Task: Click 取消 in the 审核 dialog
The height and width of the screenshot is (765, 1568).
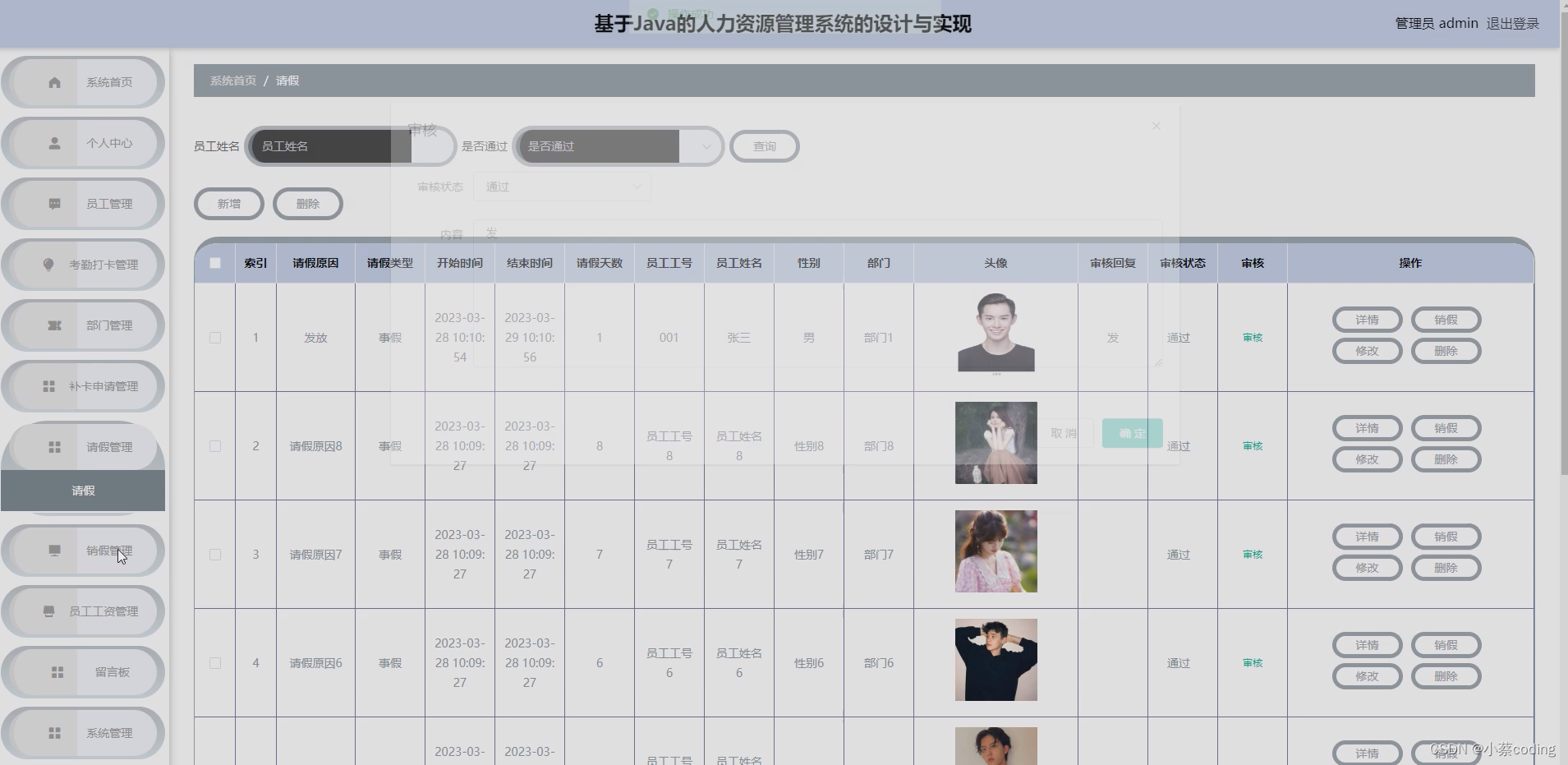Action: [1063, 433]
